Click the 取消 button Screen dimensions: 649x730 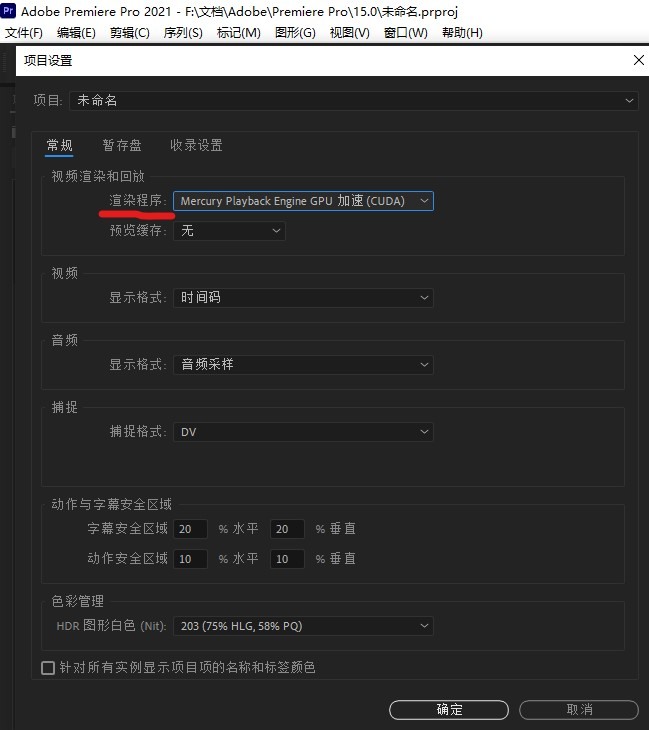click(x=579, y=710)
